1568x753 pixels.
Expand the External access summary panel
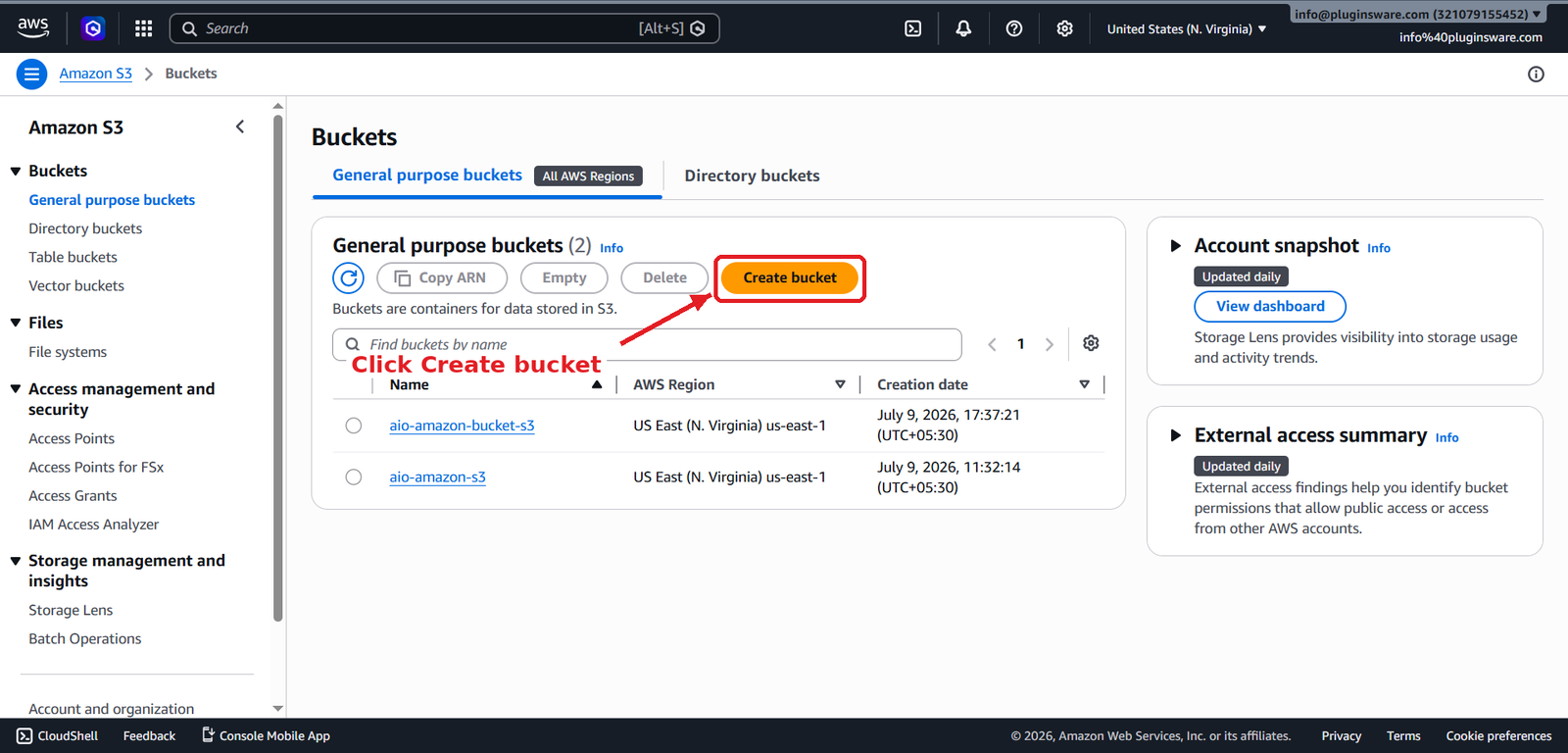click(1176, 435)
